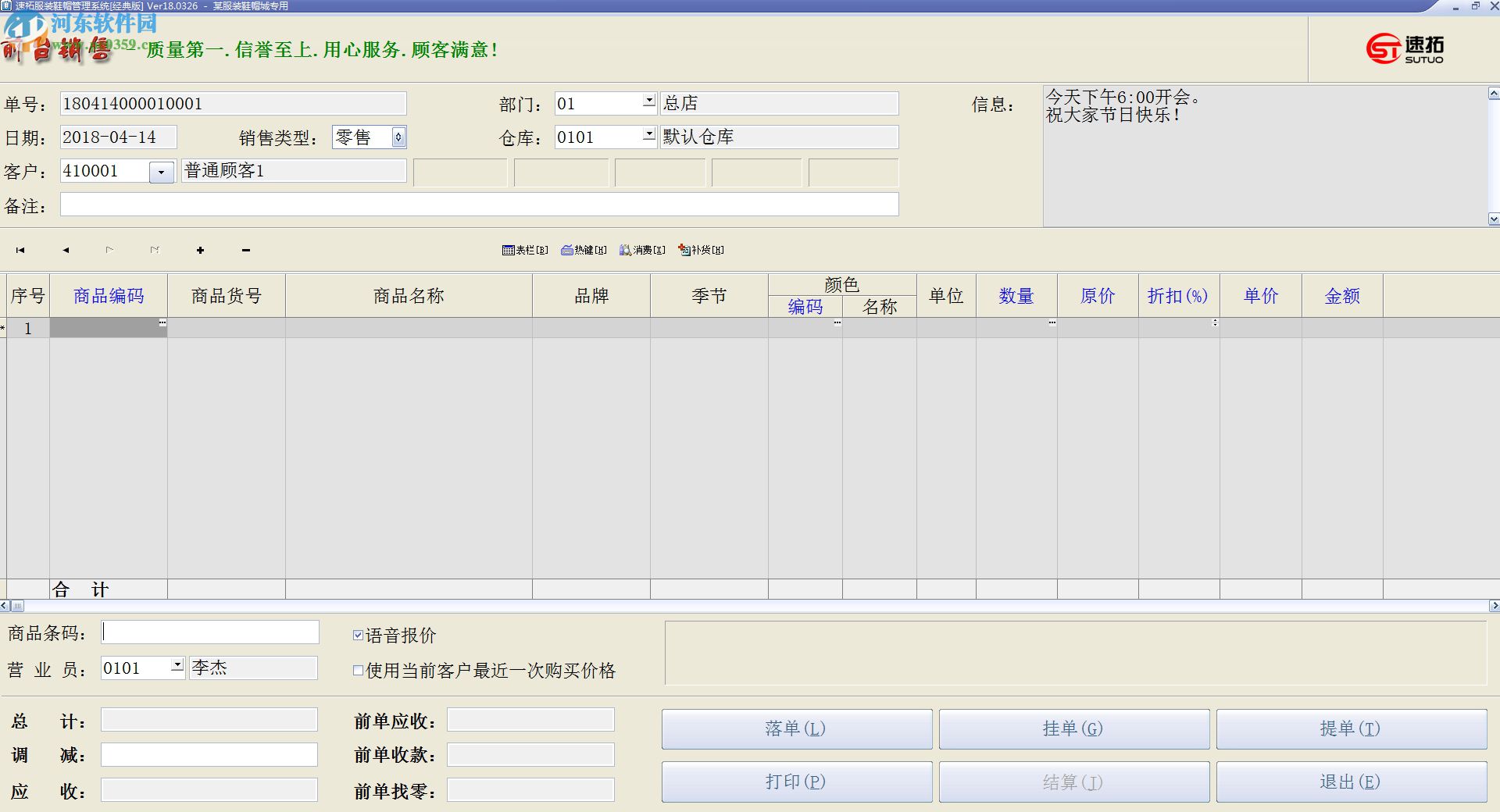Click the 总计 total field
The width and height of the screenshot is (1500, 812).
[209, 720]
